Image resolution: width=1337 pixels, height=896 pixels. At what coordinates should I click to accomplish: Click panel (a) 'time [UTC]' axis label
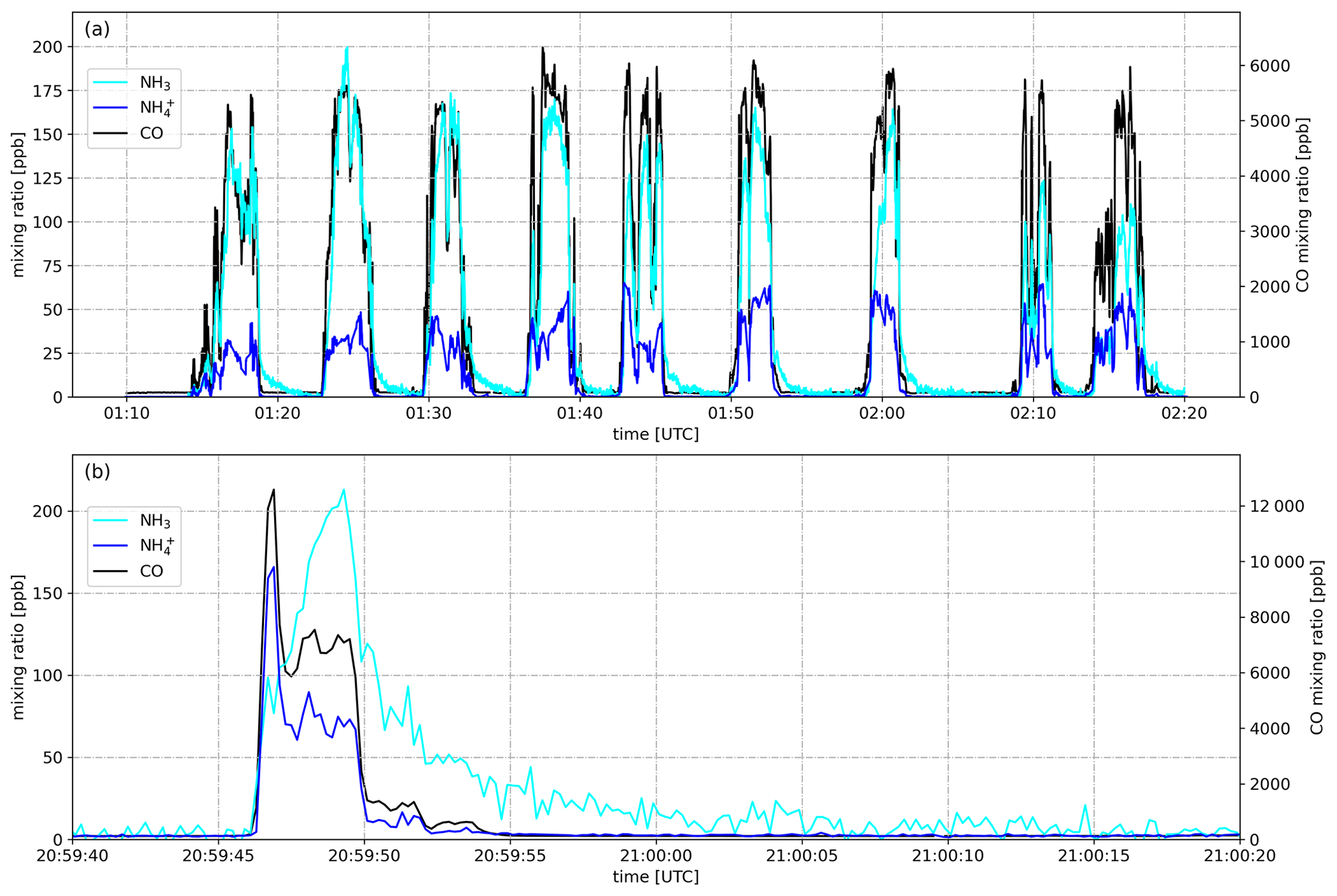(656, 434)
